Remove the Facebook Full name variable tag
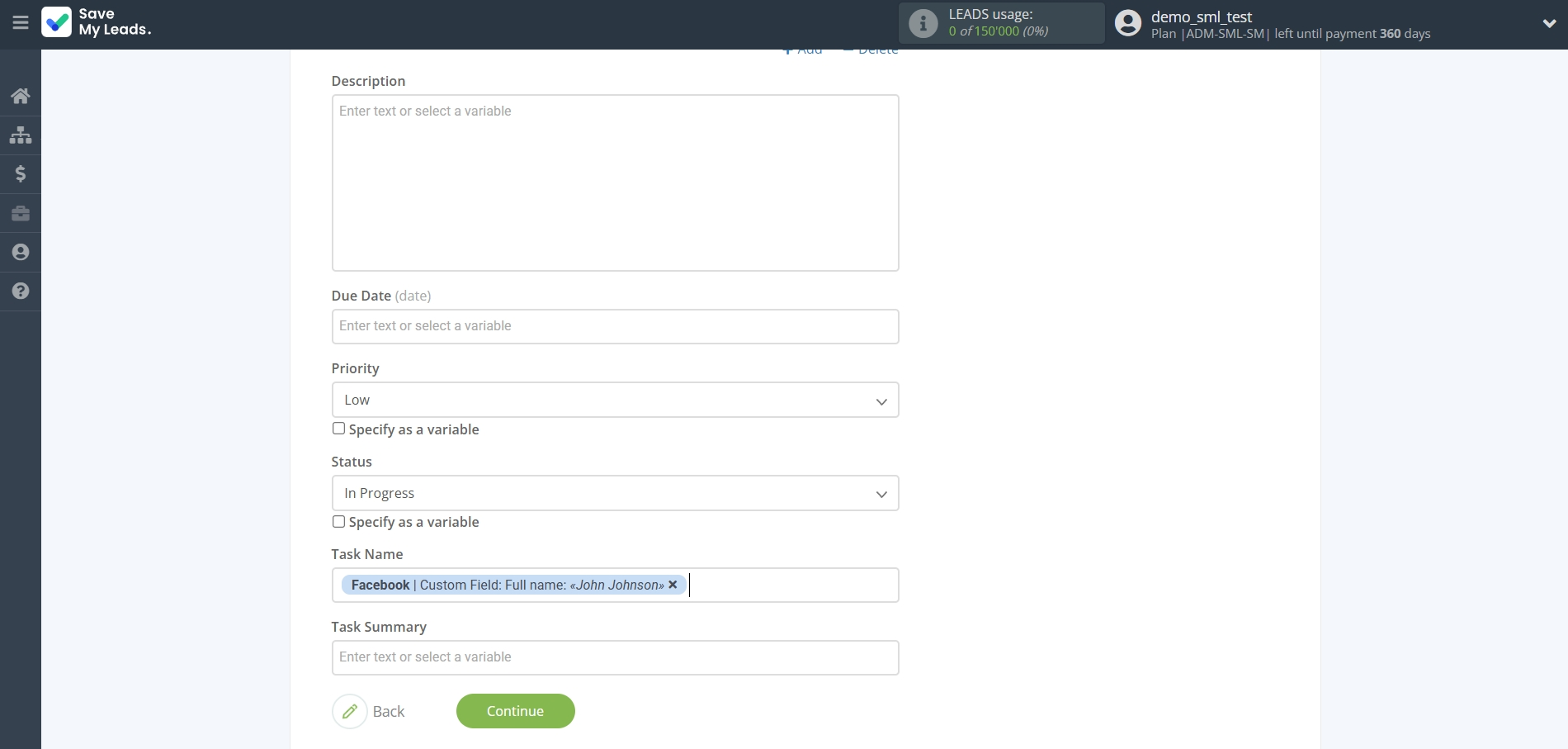Image resolution: width=1568 pixels, height=749 pixels. 673,585
